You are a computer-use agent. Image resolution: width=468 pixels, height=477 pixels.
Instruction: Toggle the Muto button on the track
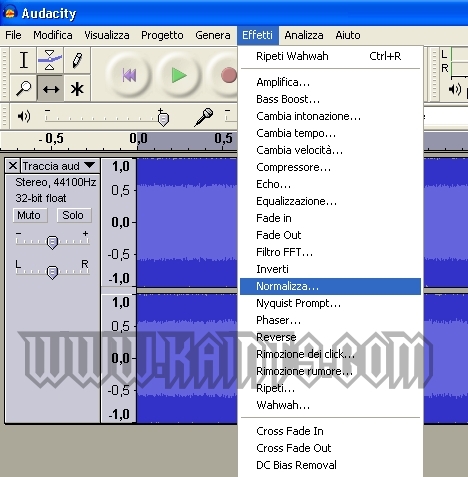pyautogui.click(x=30, y=215)
